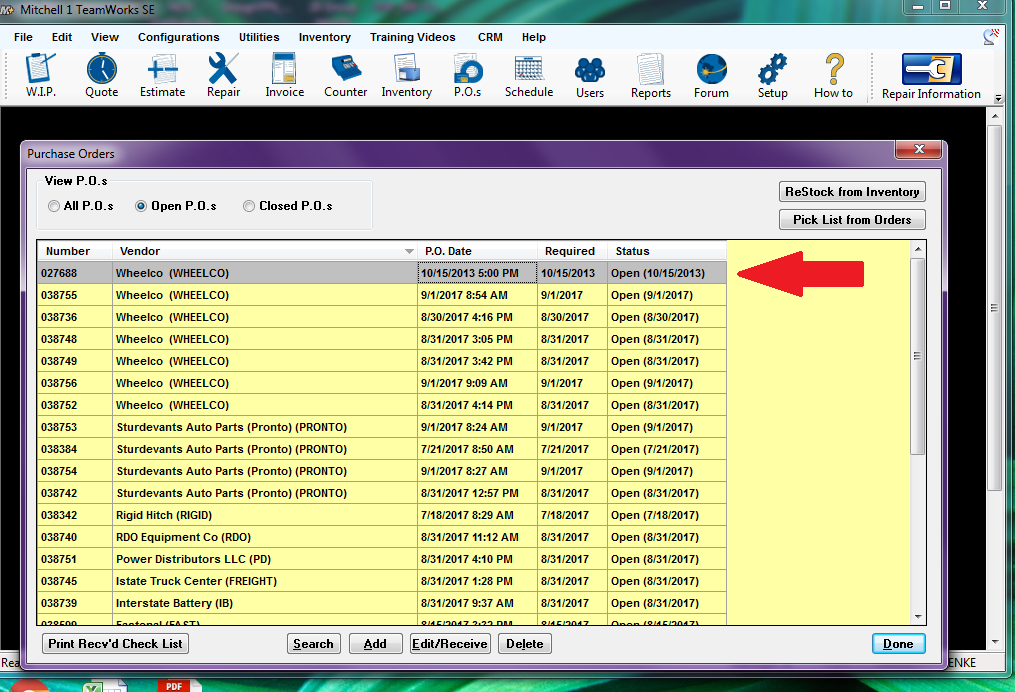Select the RDO Equipment Co (RDO) row
This screenshot has height=692, width=1015.
coord(382,537)
